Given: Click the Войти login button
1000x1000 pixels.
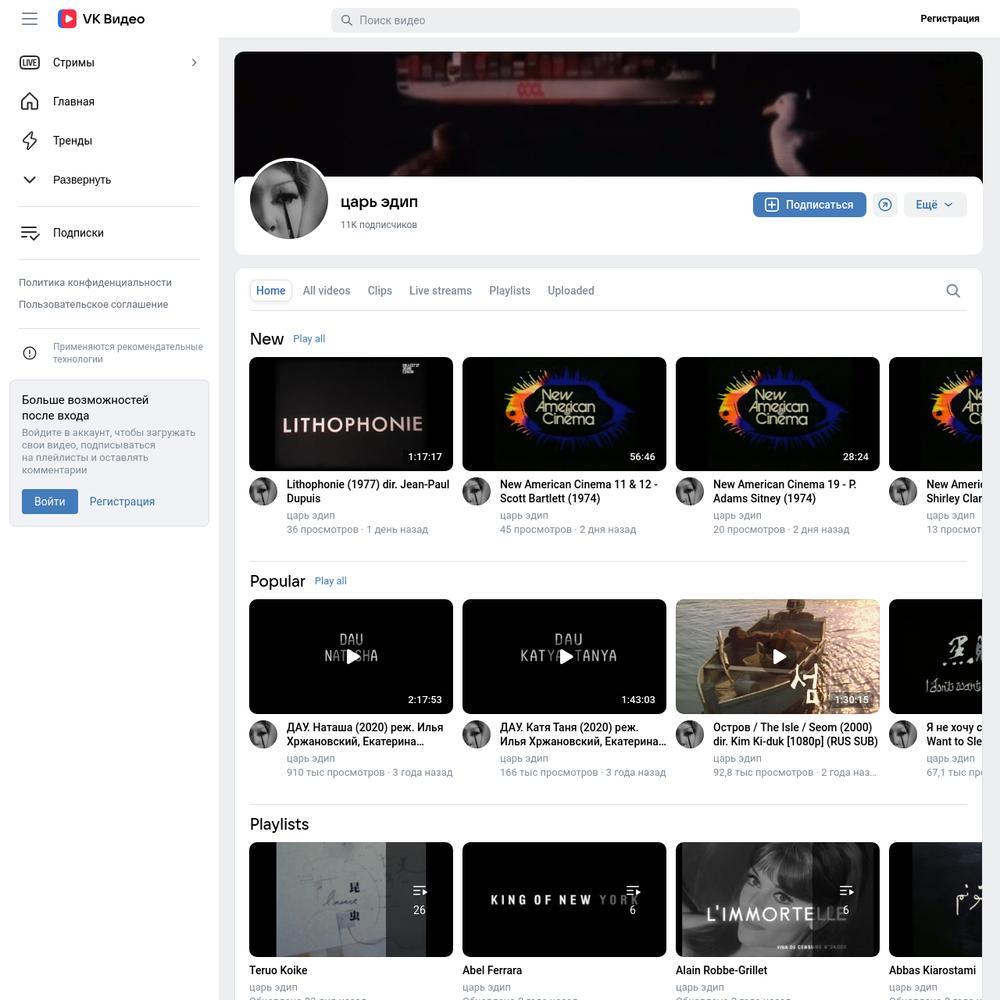Looking at the screenshot, I should coord(50,501).
